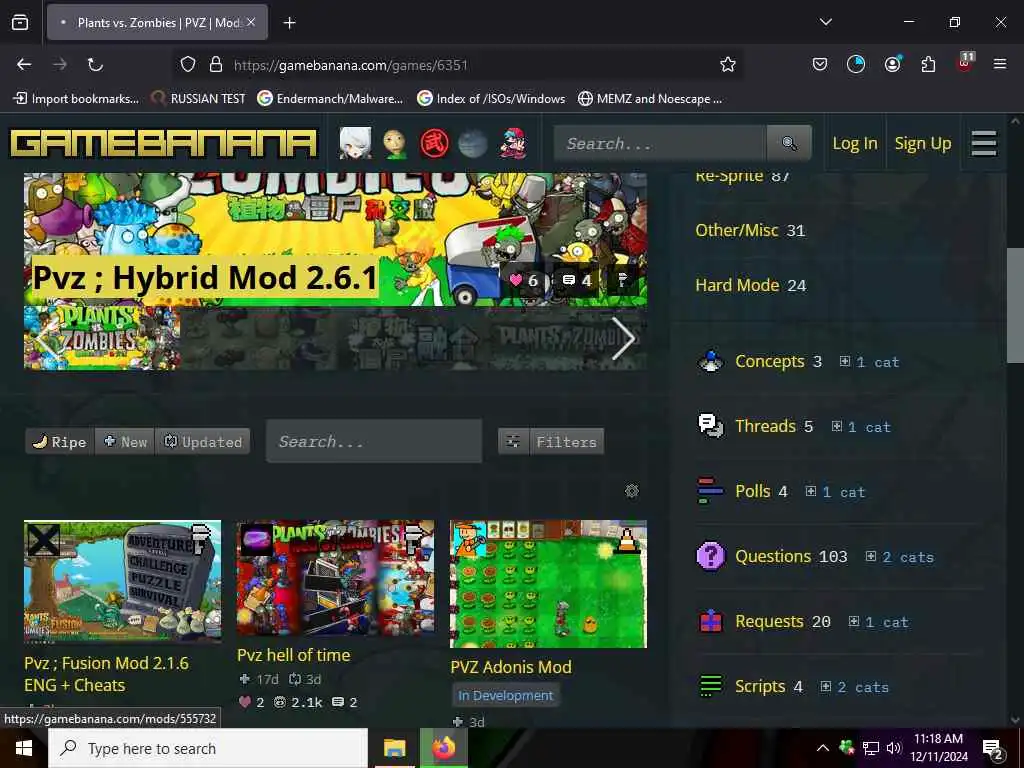Screen dimensions: 1024x768
Task: Open the Pvz hell of time title link
Action: pos(293,655)
